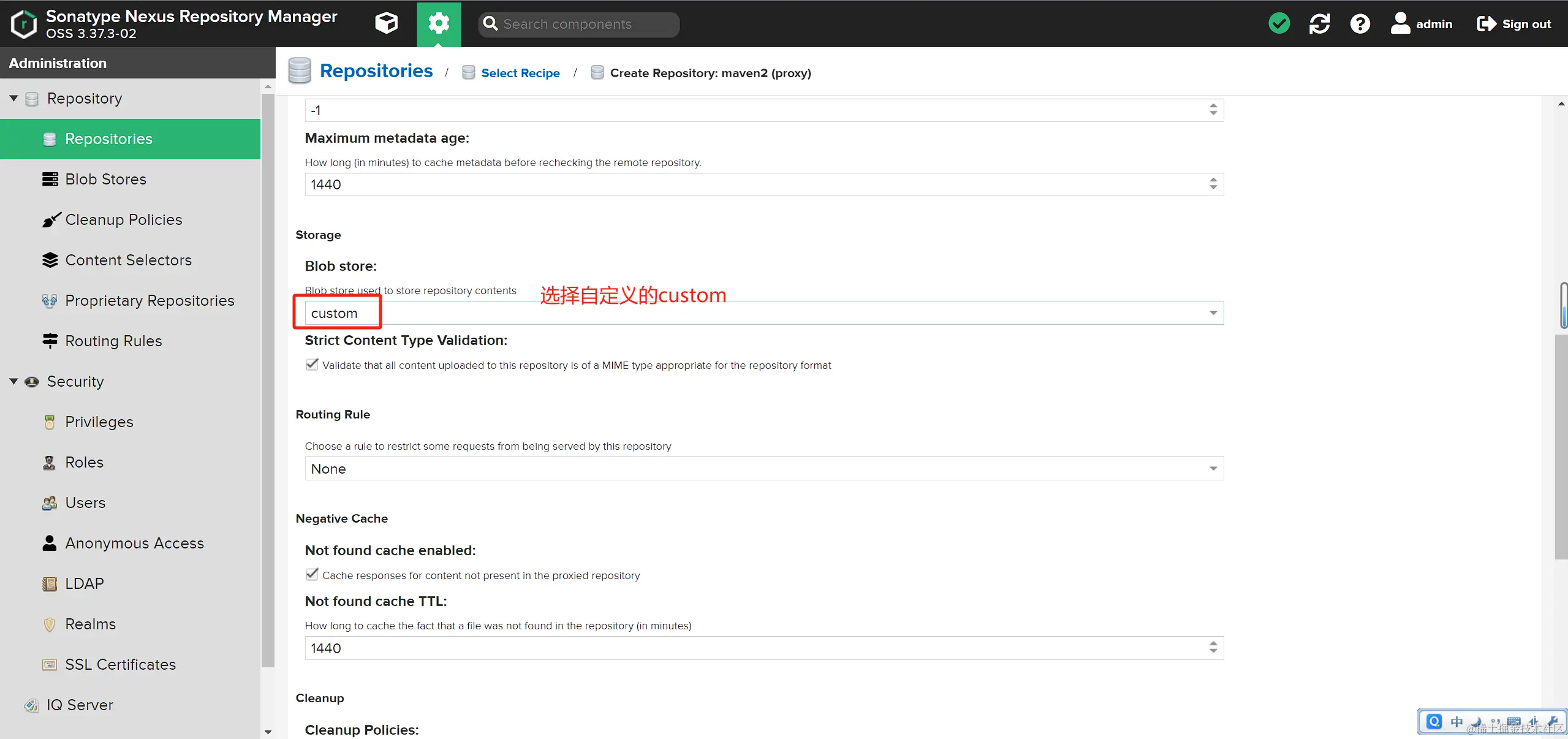
Task: Collapse the Security tree section
Action: click(x=13, y=381)
